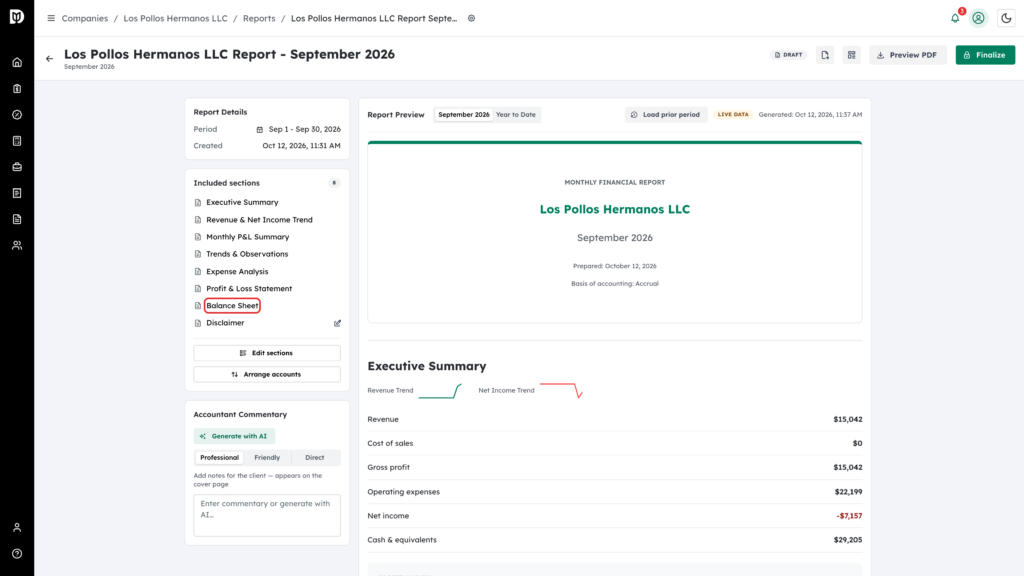
Task: Go to Companies breadcrumb link
Action: (x=85, y=18)
